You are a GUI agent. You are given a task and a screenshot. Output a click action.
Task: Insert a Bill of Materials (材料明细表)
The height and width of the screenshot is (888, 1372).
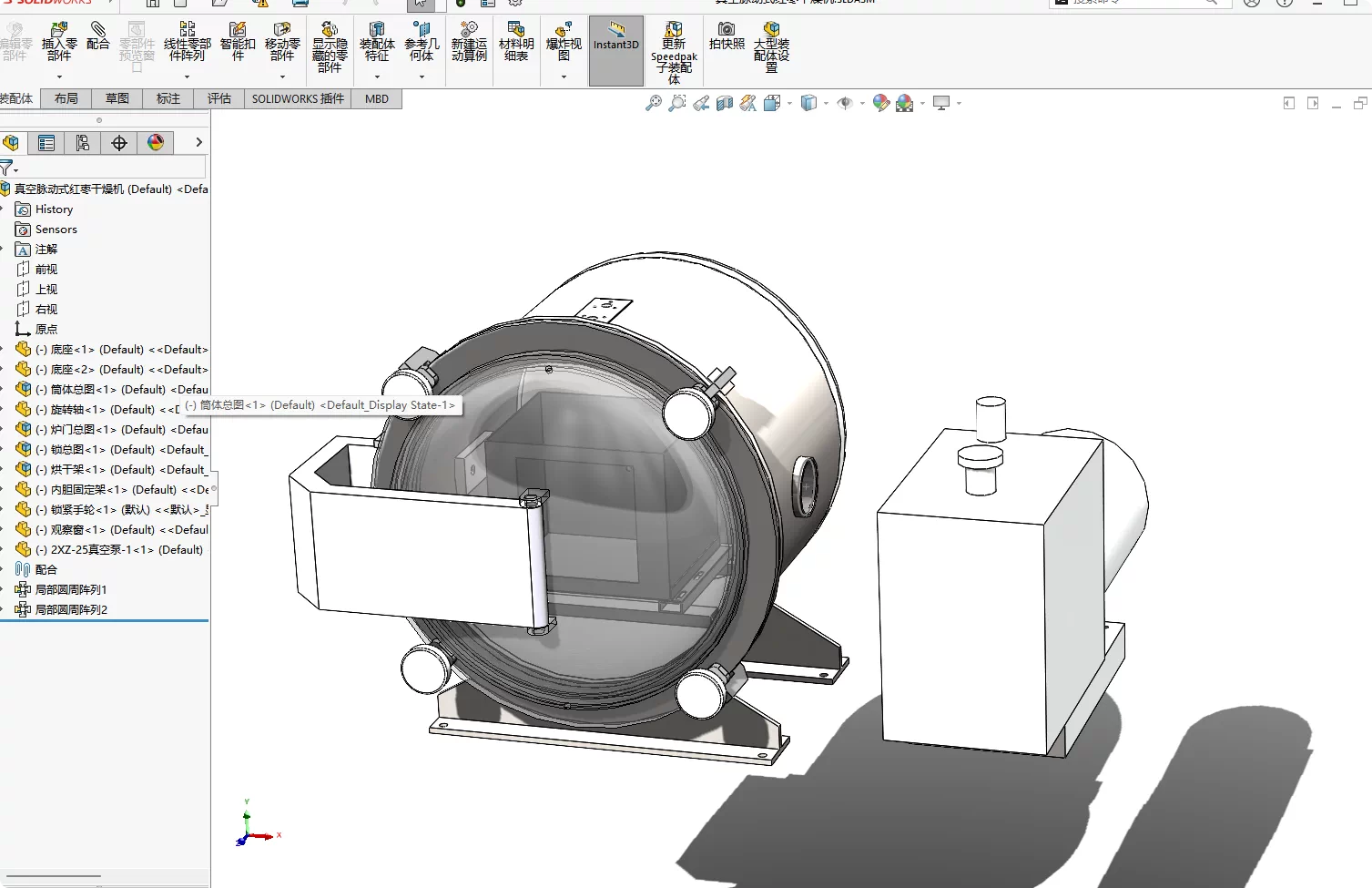(x=516, y=43)
